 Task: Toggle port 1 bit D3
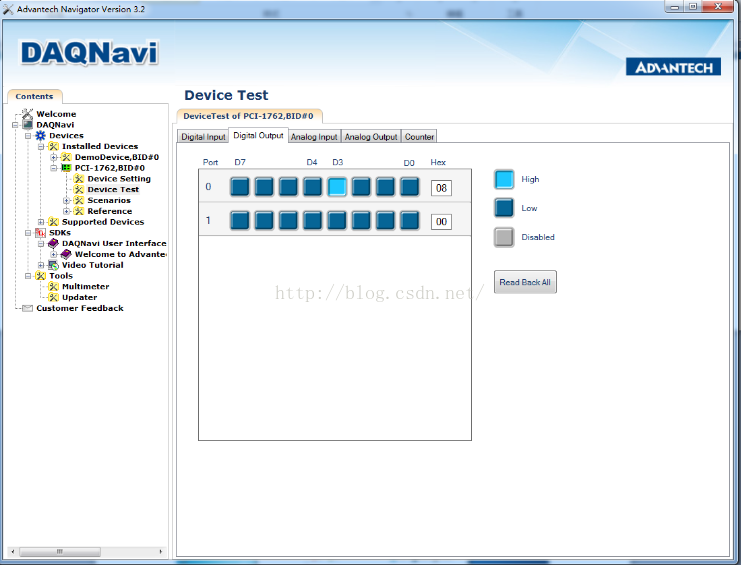(x=337, y=221)
